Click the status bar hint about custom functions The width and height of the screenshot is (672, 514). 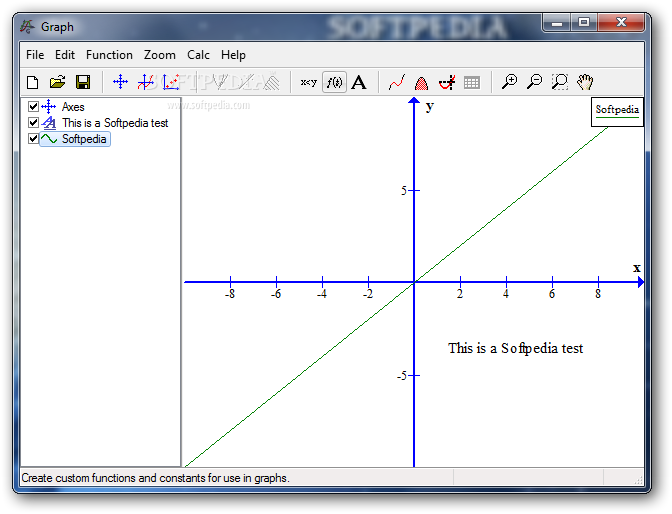[x=156, y=478]
